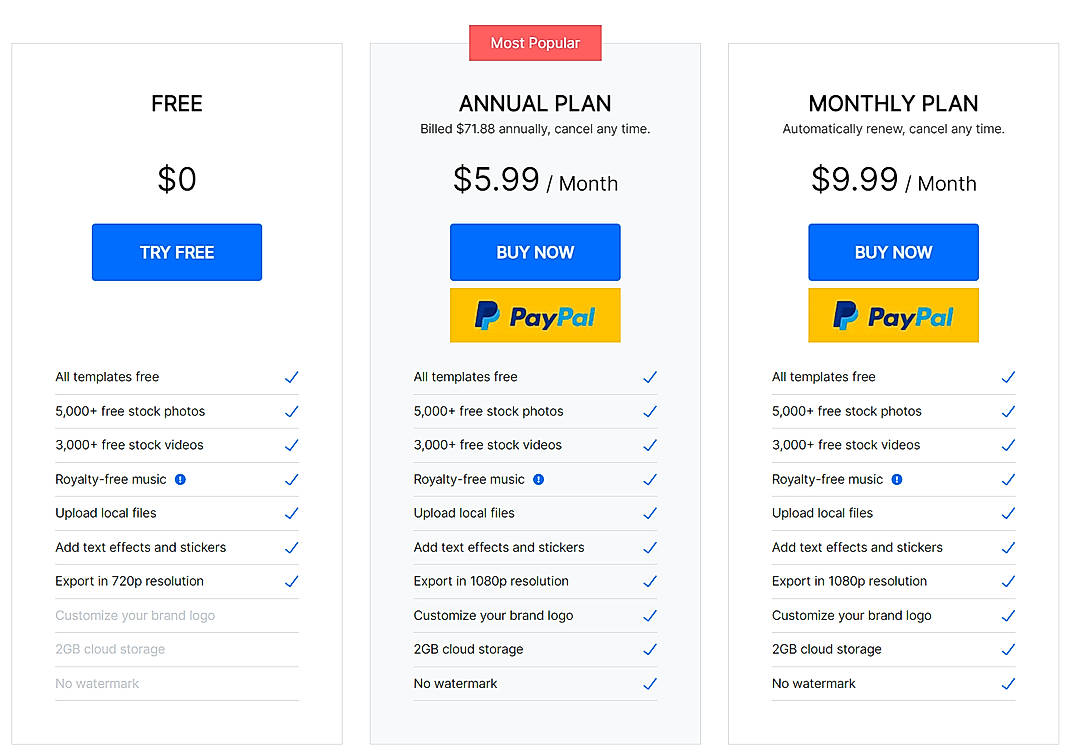Screen dimensions: 1070x756
Task: Select the checkmark for Add text effects in Monthly Plan
Action: click(x=1008, y=547)
